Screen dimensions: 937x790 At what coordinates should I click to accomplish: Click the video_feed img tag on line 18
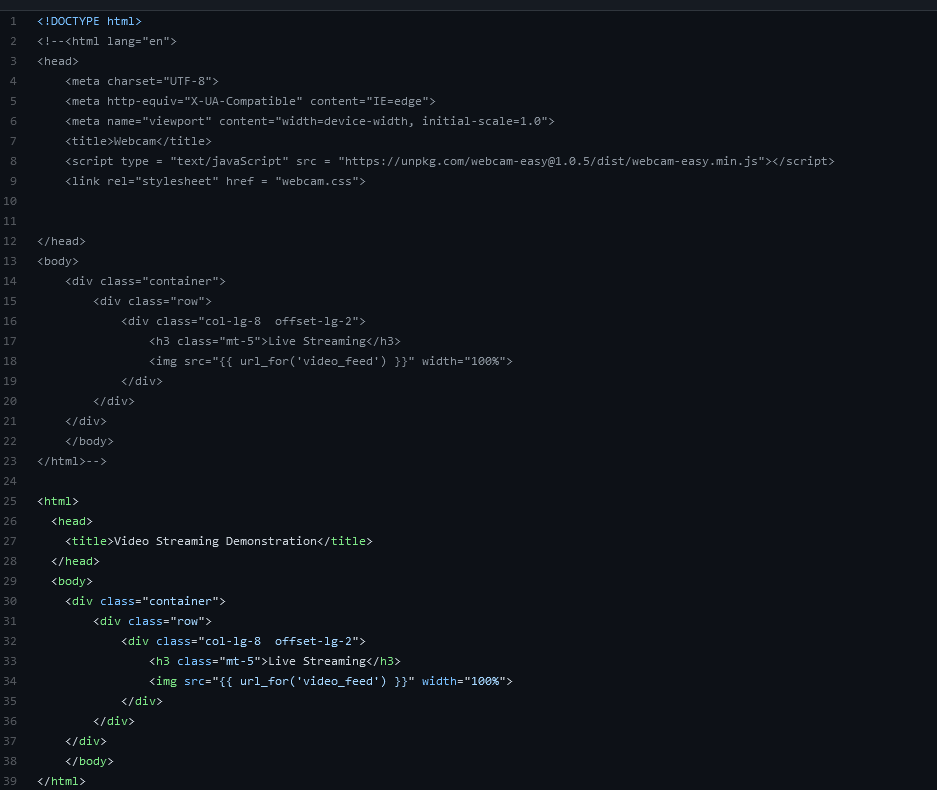coord(330,362)
